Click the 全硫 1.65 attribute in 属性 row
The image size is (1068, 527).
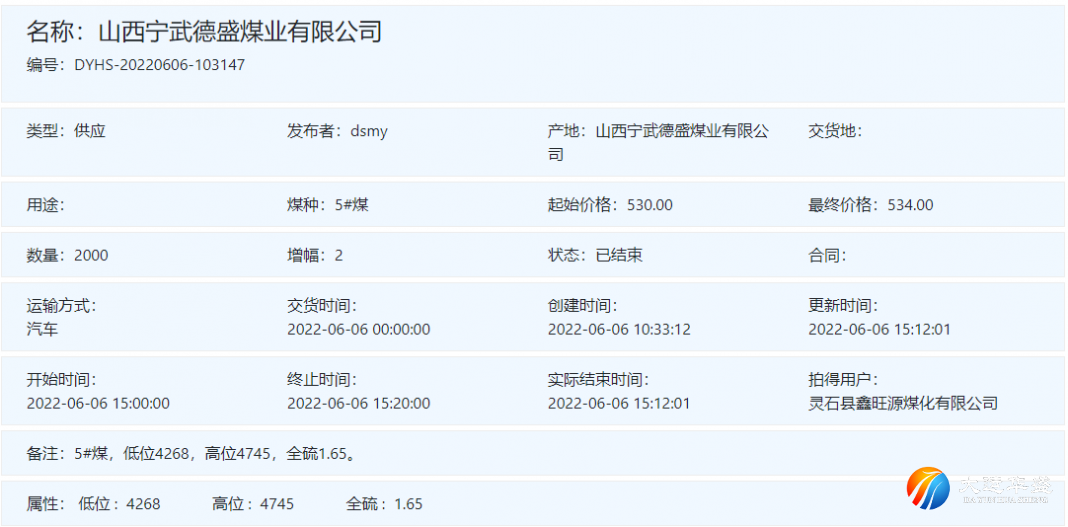coord(385,504)
